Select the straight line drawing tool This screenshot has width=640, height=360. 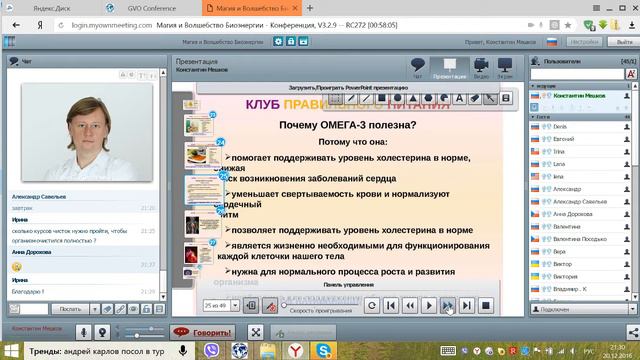coord(366,98)
